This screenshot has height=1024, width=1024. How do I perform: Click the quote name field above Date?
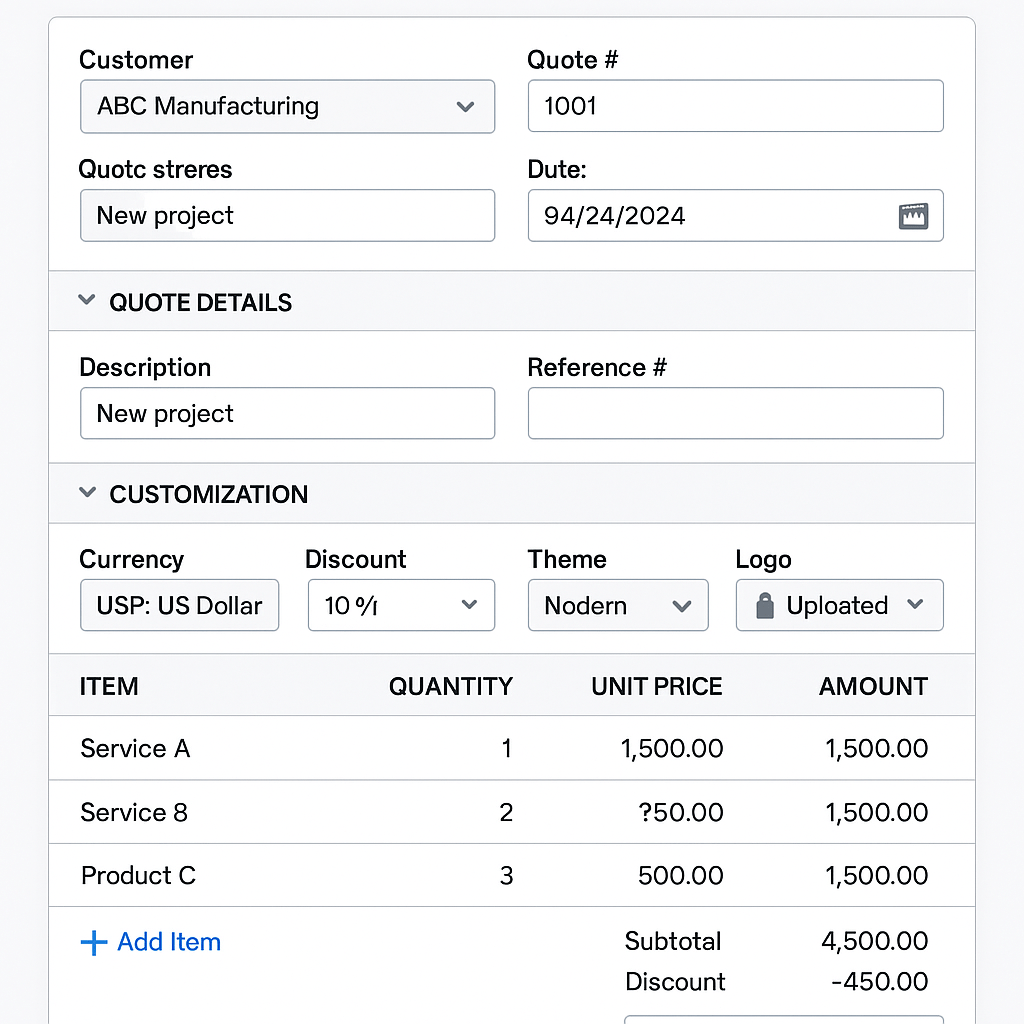[x=287, y=216]
